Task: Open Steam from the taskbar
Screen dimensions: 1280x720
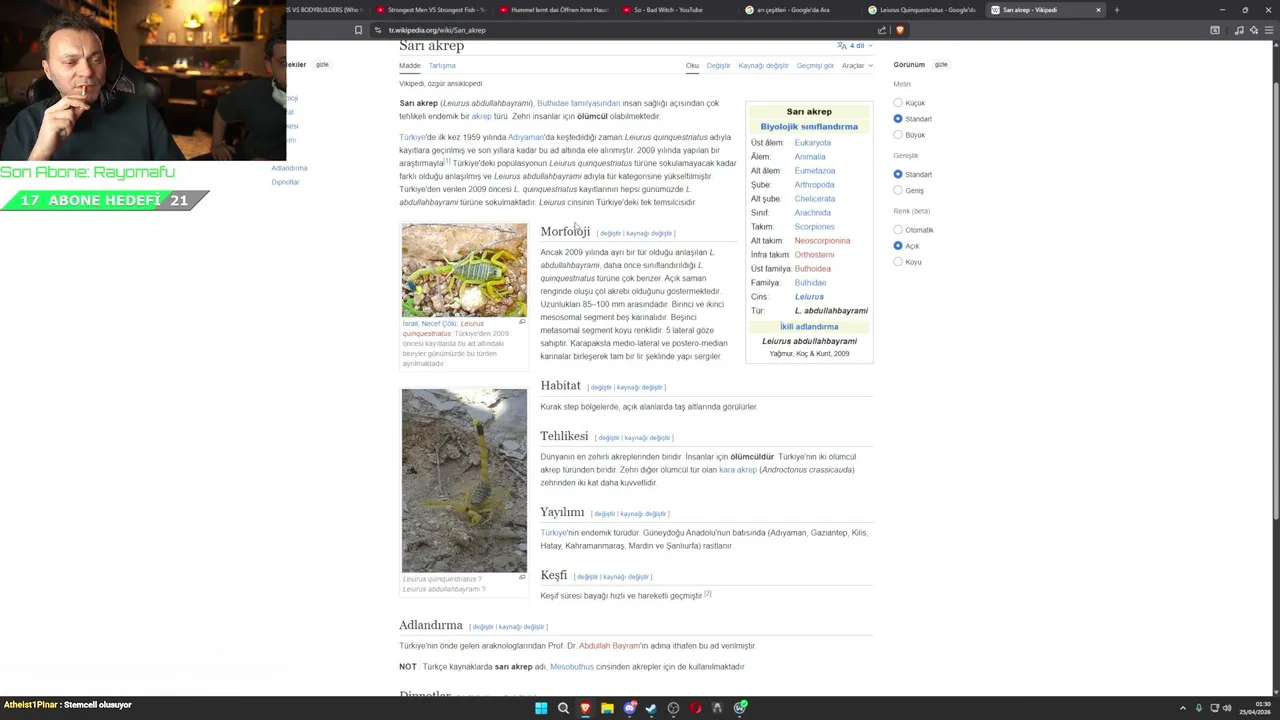Action: [x=651, y=708]
